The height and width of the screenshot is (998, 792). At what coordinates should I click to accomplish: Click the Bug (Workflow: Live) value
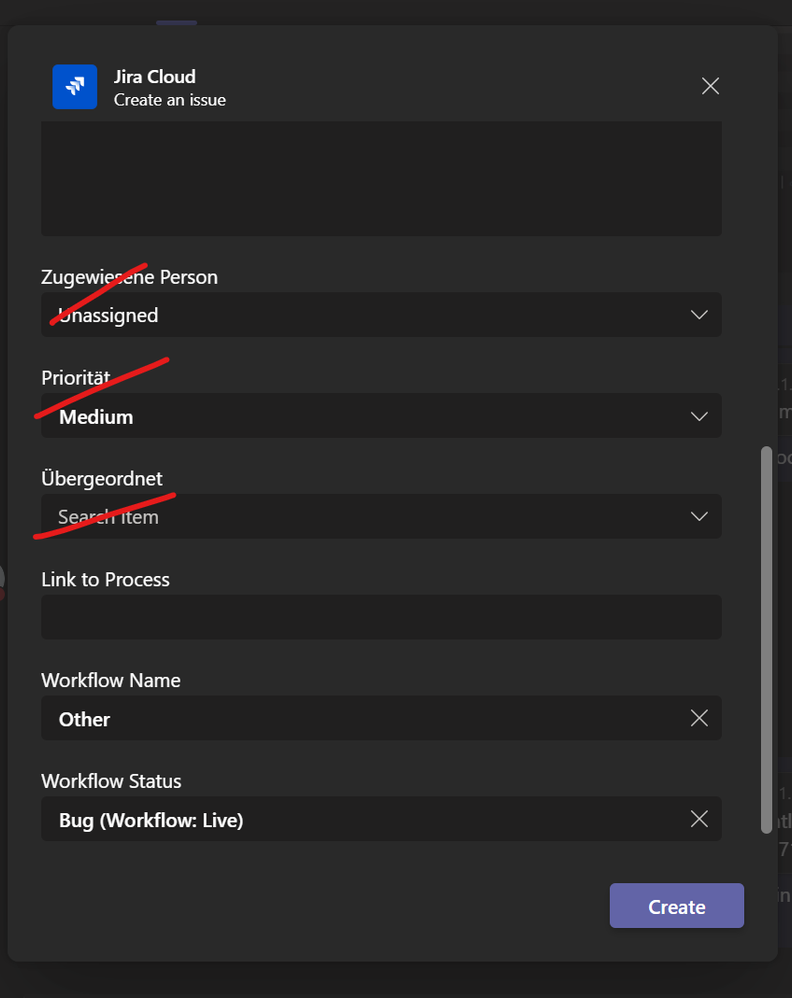[x=151, y=820]
